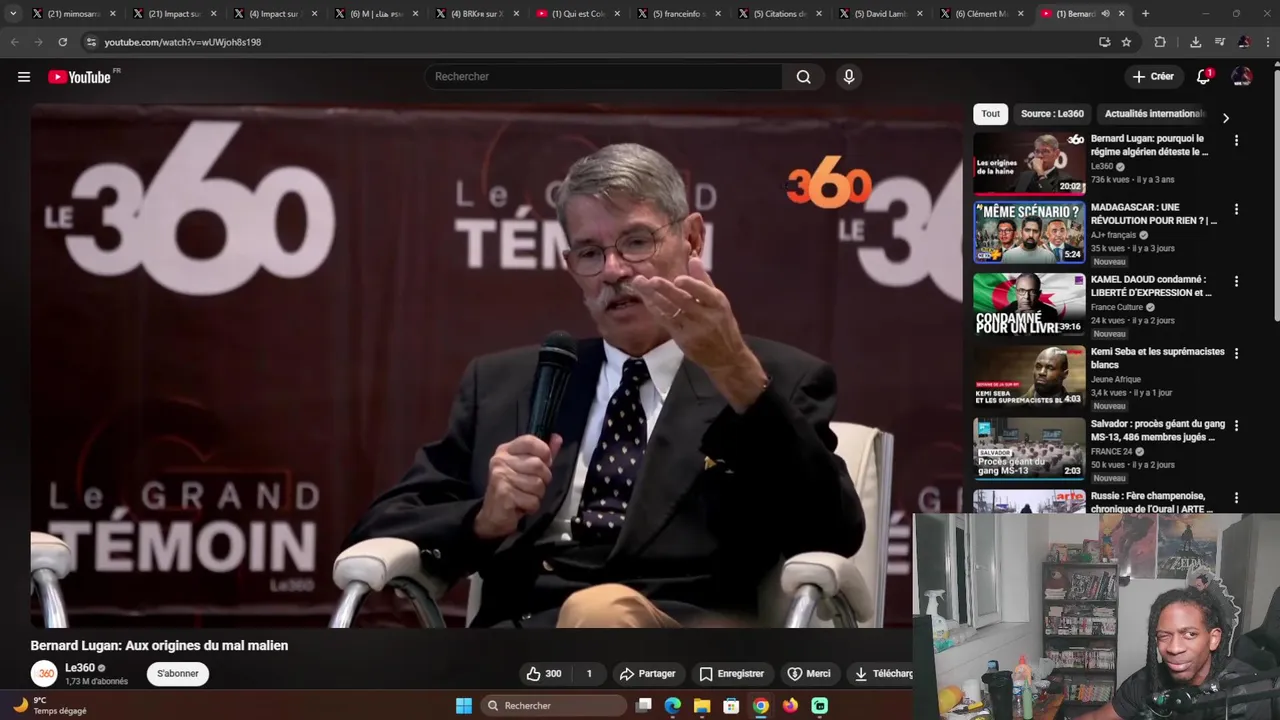The width and height of the screenshot is (1280, 720).
Task: Open the KAMEL DAOUD condamné thumbnail
Action: (x=1029, y=305)
